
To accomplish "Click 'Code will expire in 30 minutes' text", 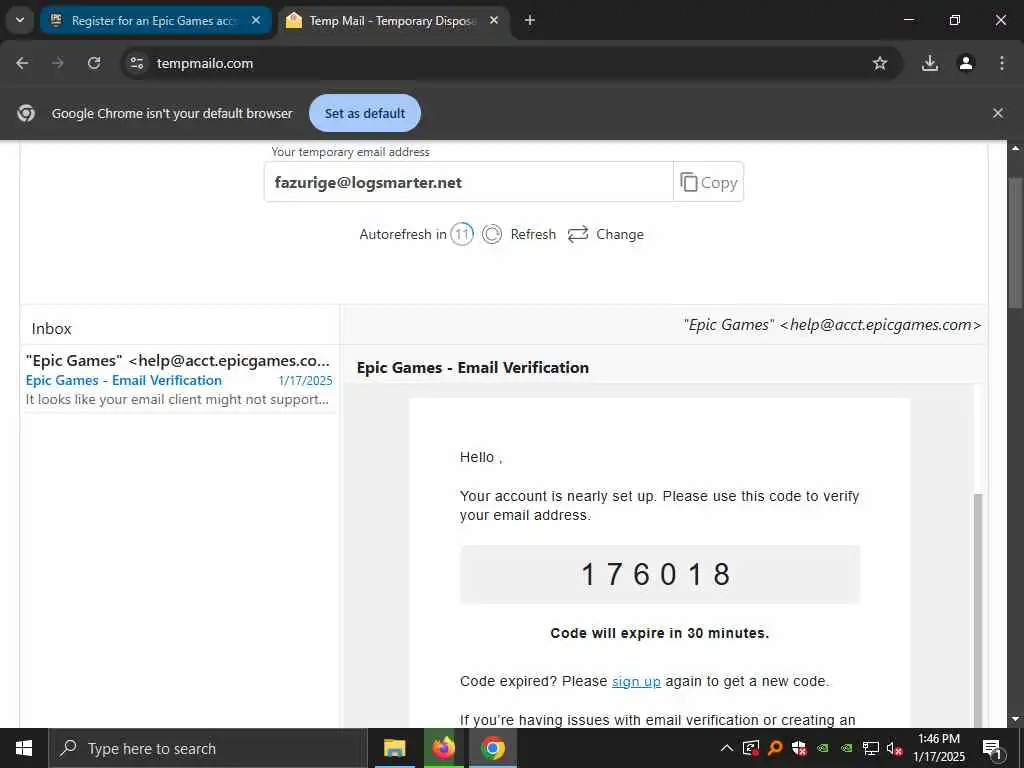I will coord(660,633).
